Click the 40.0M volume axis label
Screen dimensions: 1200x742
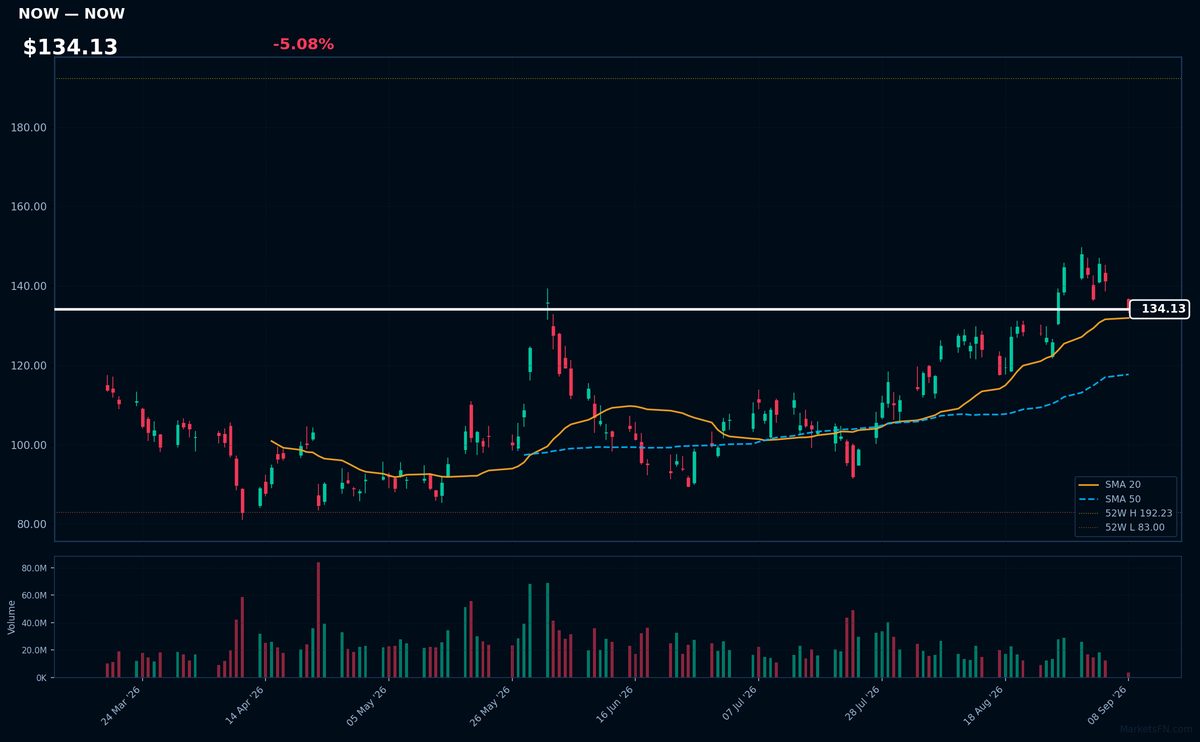tap(34, 623)
